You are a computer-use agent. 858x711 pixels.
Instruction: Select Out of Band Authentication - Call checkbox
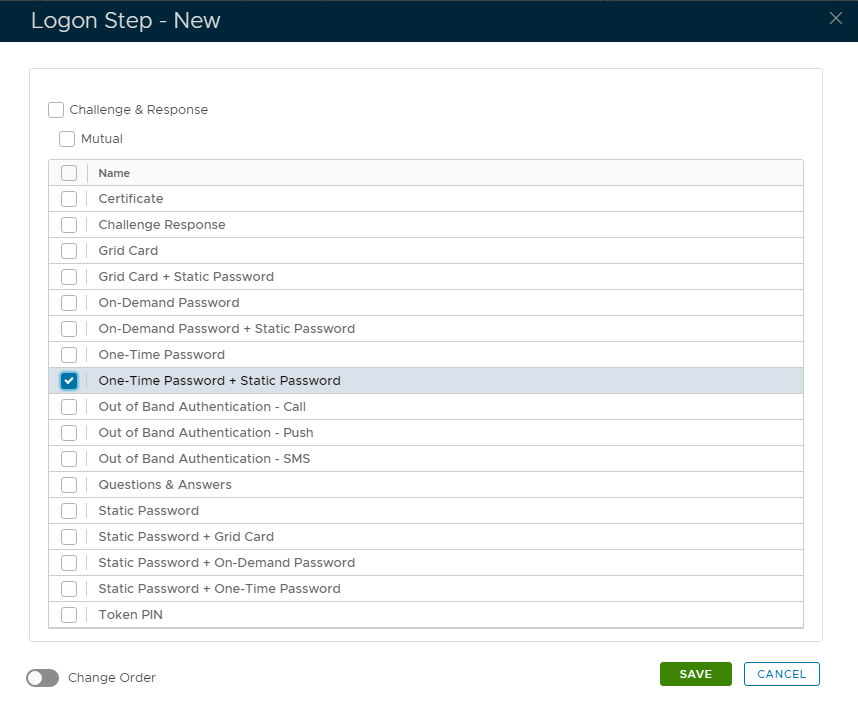point(69,407)
